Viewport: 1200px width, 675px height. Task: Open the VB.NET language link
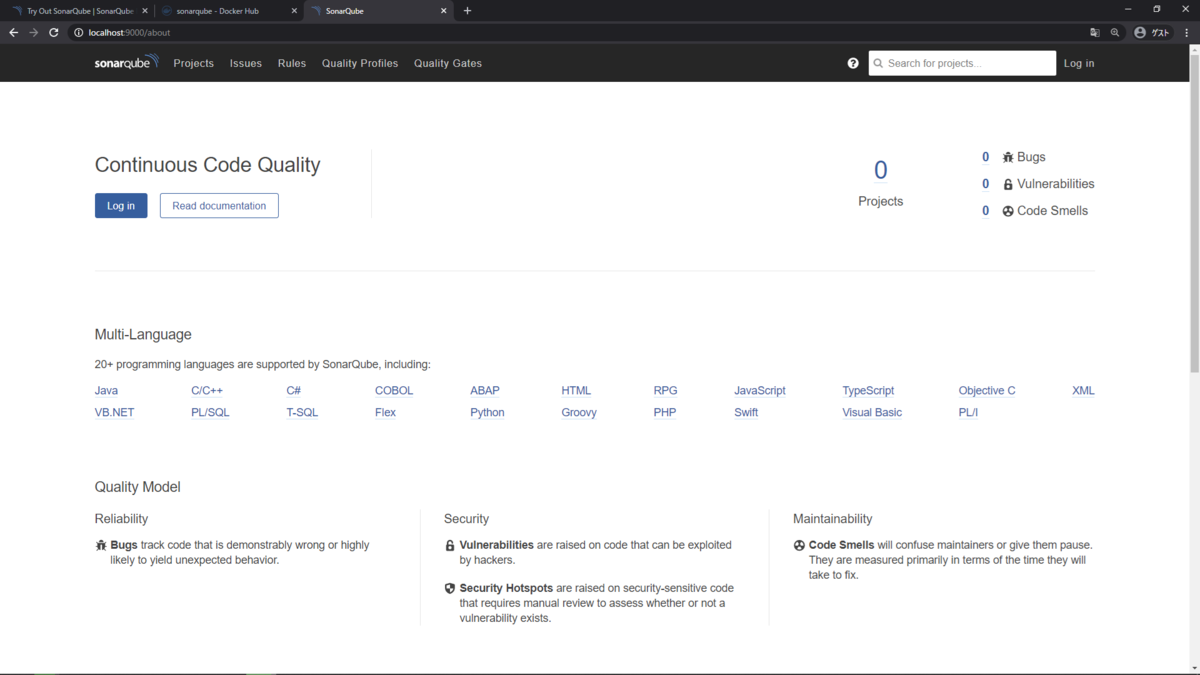[114, 412]
